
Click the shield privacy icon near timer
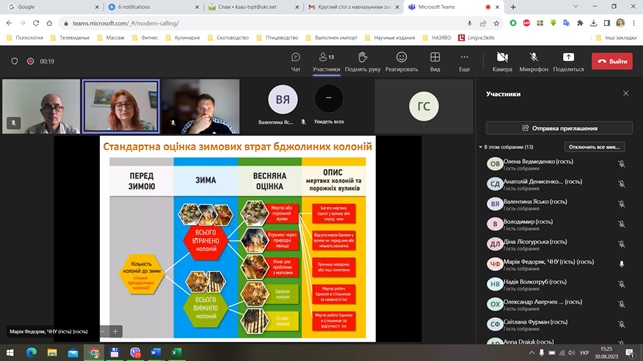(x=14, y=61)
